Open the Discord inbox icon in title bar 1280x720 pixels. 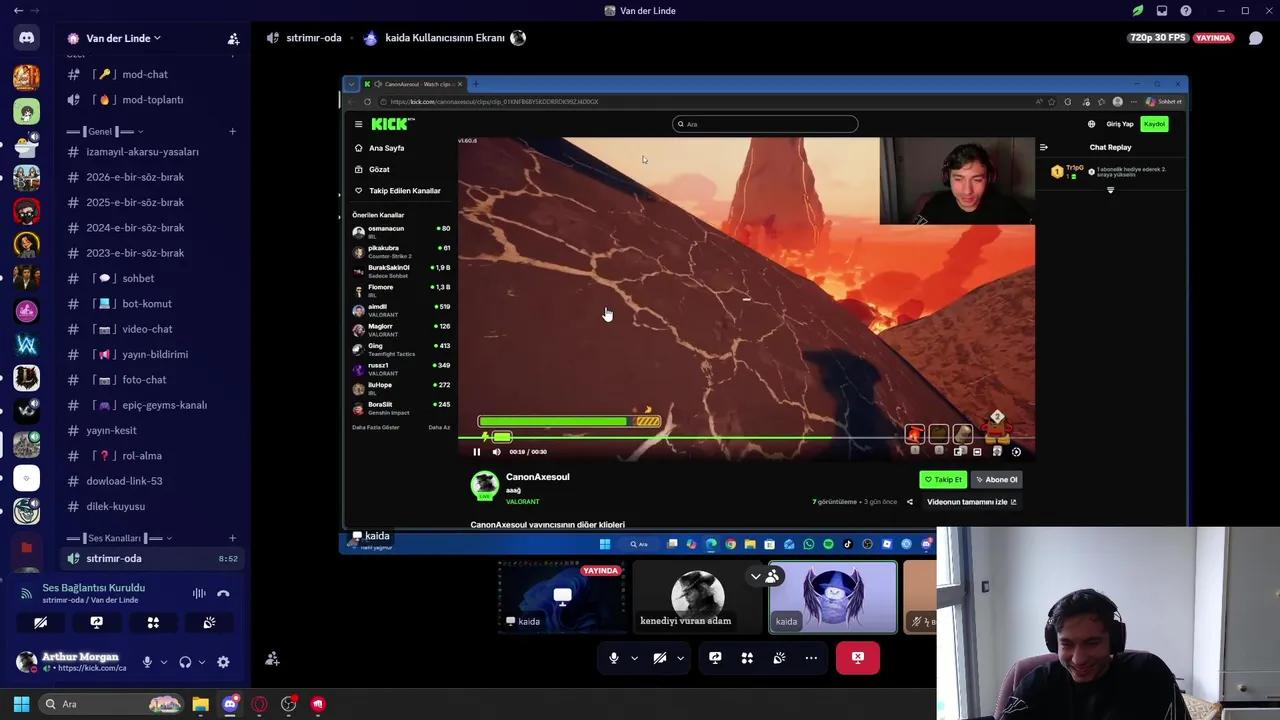click(x=1162, y=11)
